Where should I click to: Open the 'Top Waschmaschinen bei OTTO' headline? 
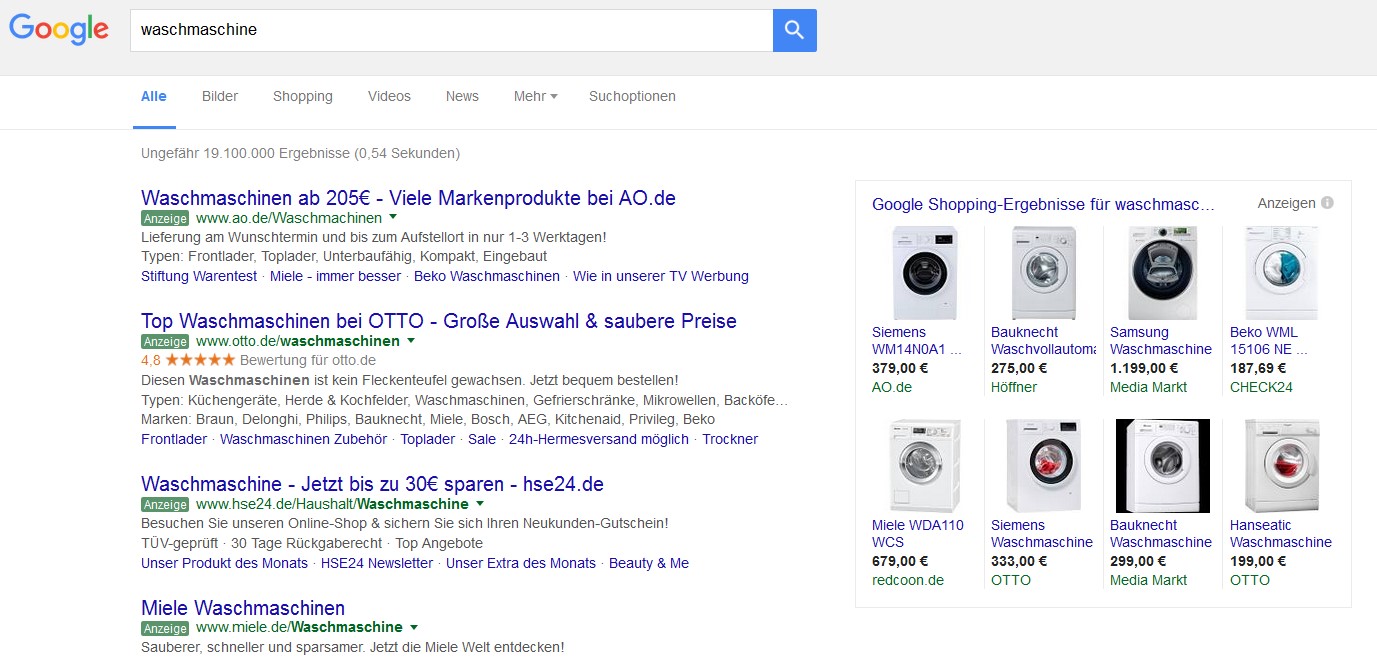(x=439, y=322)
